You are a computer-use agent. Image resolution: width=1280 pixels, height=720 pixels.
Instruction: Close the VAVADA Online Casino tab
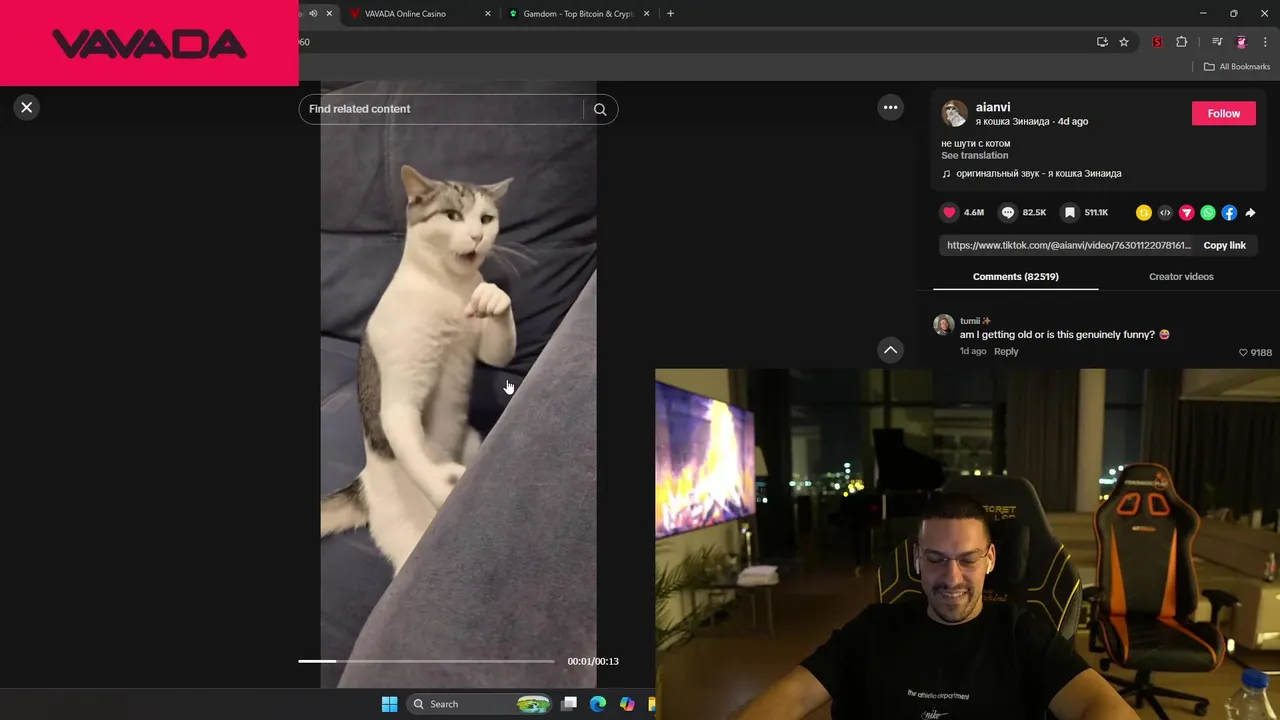(x=488, y=14)
